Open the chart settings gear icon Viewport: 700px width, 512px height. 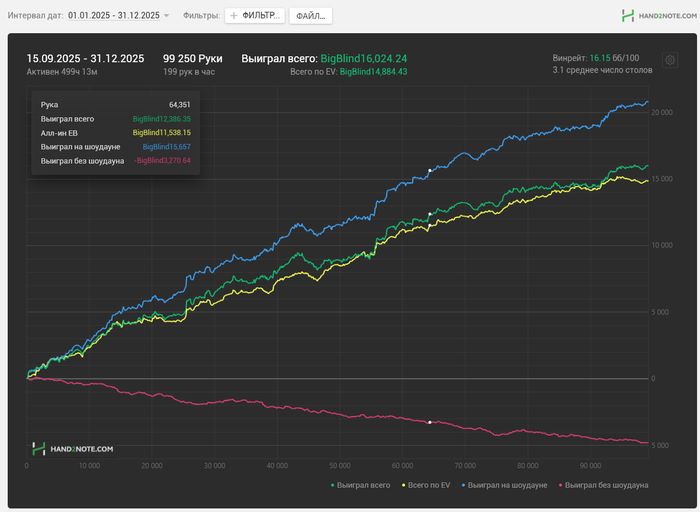[670, 60]
